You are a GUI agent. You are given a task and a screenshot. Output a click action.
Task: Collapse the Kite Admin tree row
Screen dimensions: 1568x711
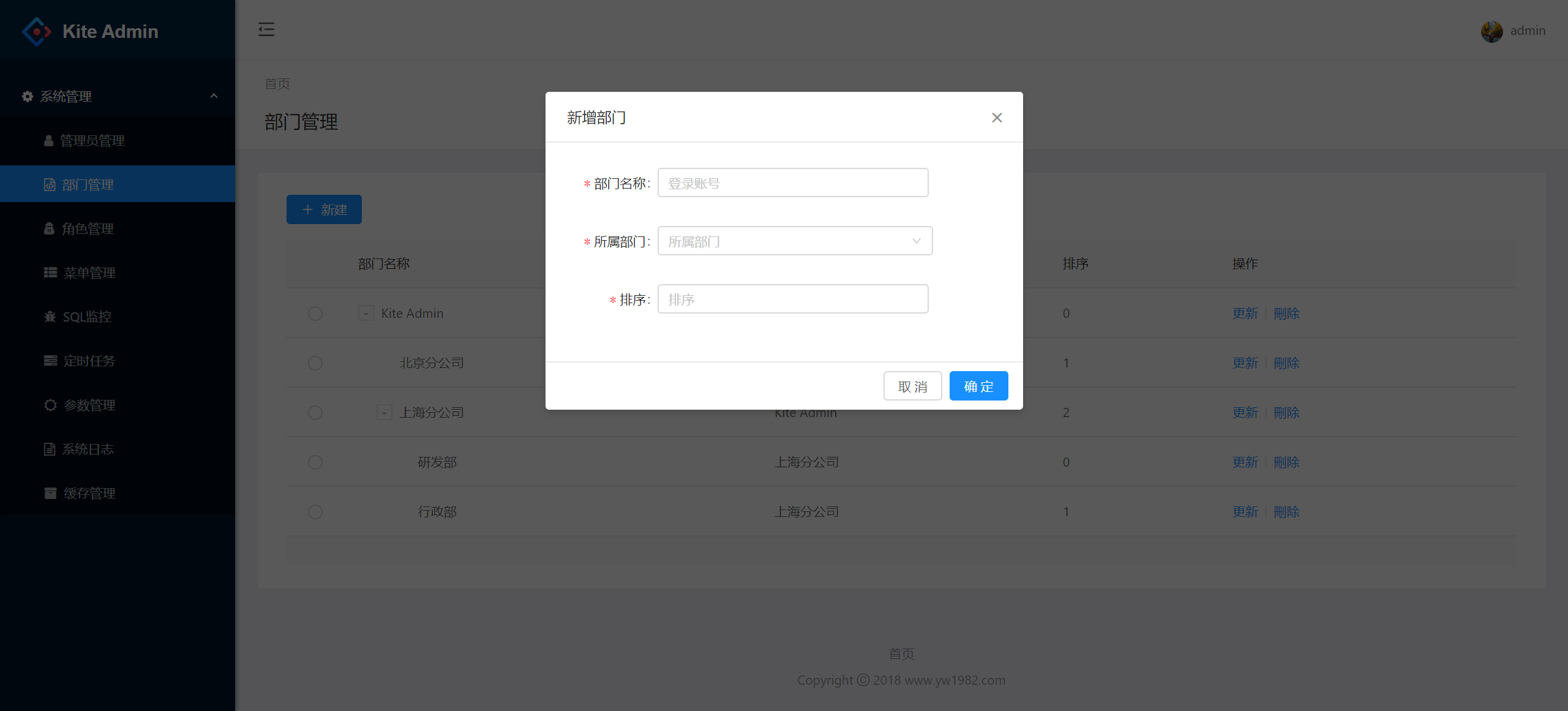(366, 314)
